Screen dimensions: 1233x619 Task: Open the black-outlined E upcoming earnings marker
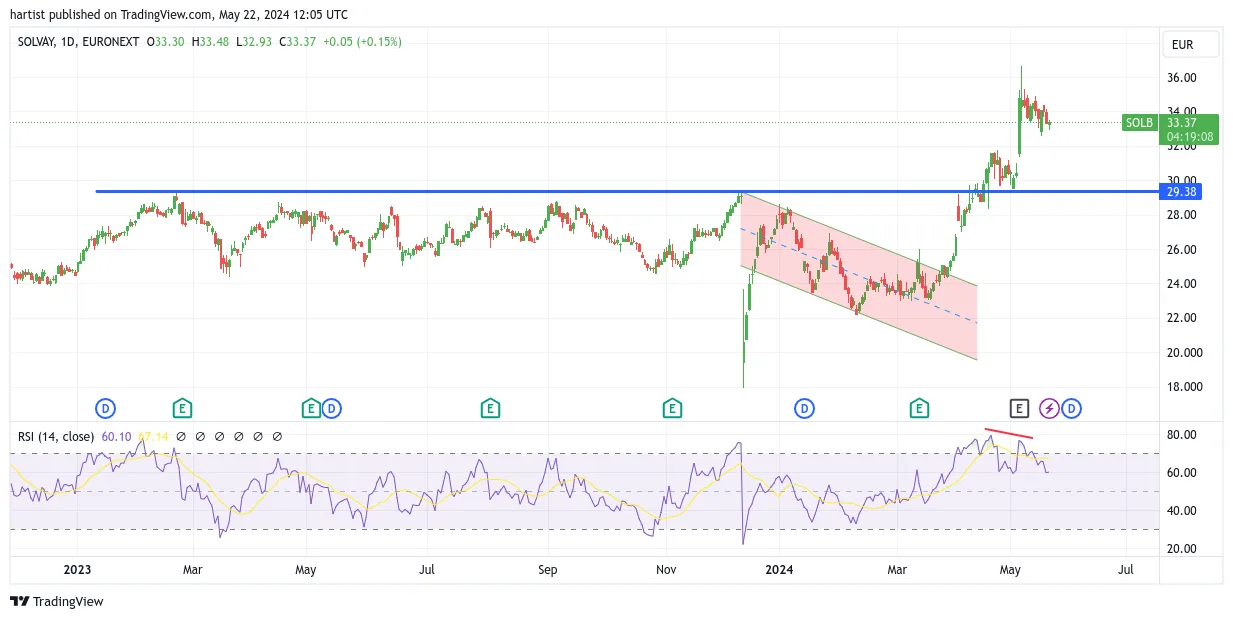point(1018,408)
